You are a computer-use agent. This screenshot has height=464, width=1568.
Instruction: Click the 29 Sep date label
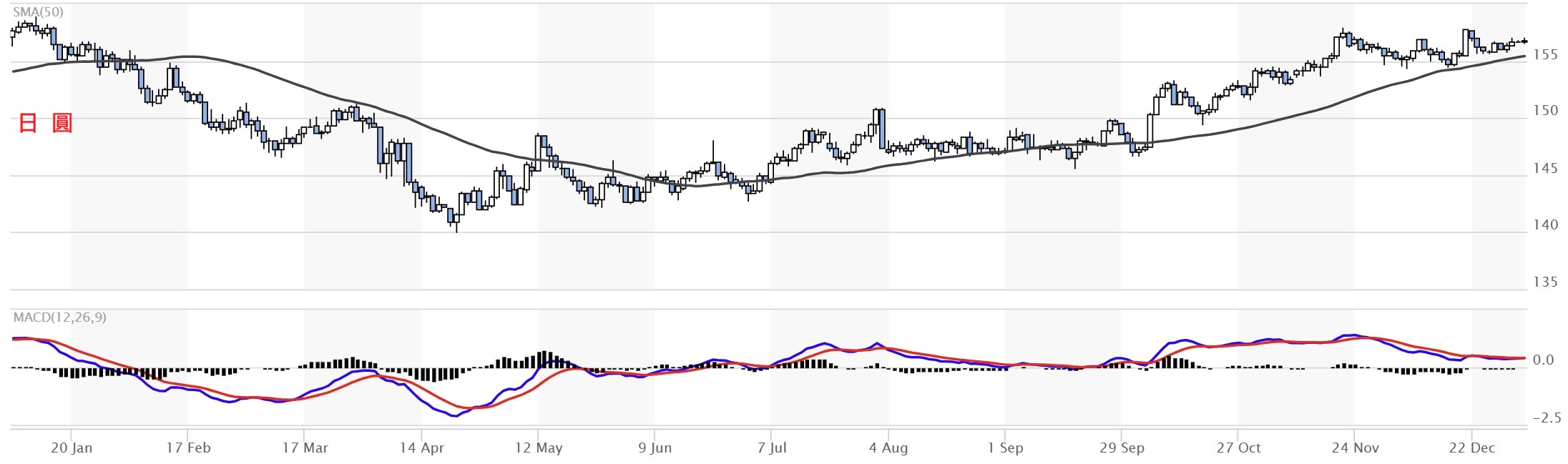tap(1122, 448)
